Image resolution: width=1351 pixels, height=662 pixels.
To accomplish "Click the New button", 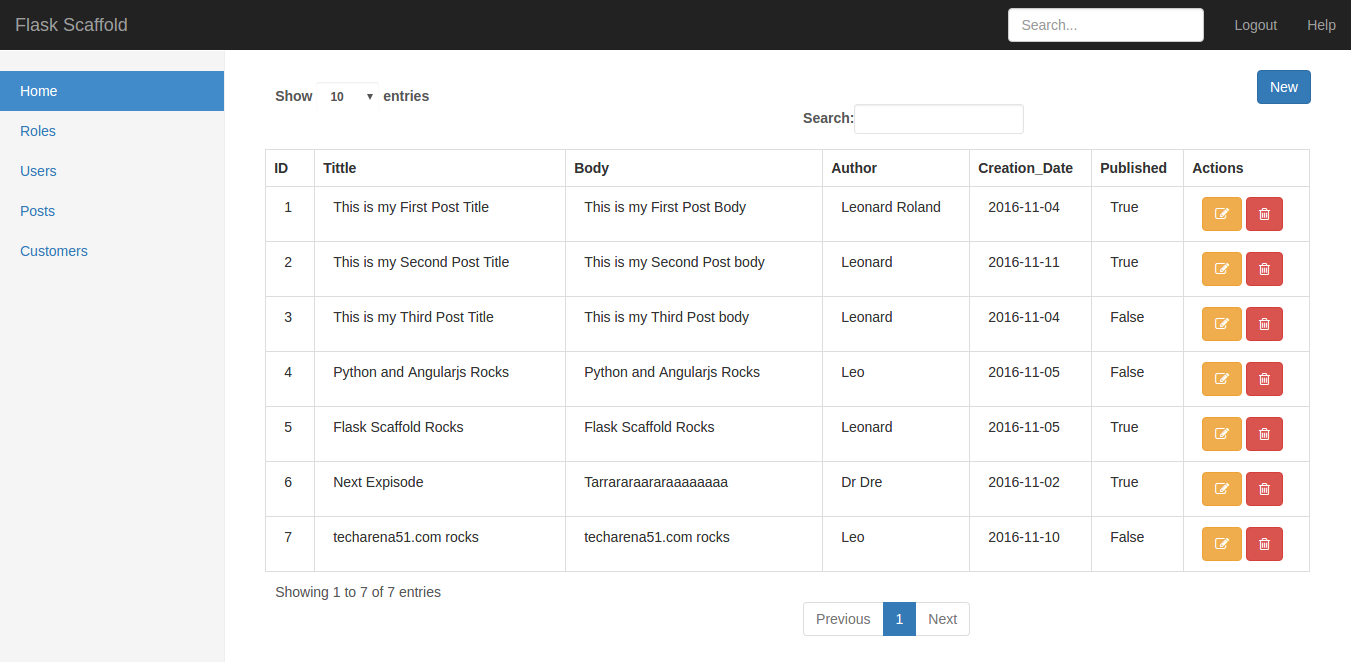I will pos(1283,87).
